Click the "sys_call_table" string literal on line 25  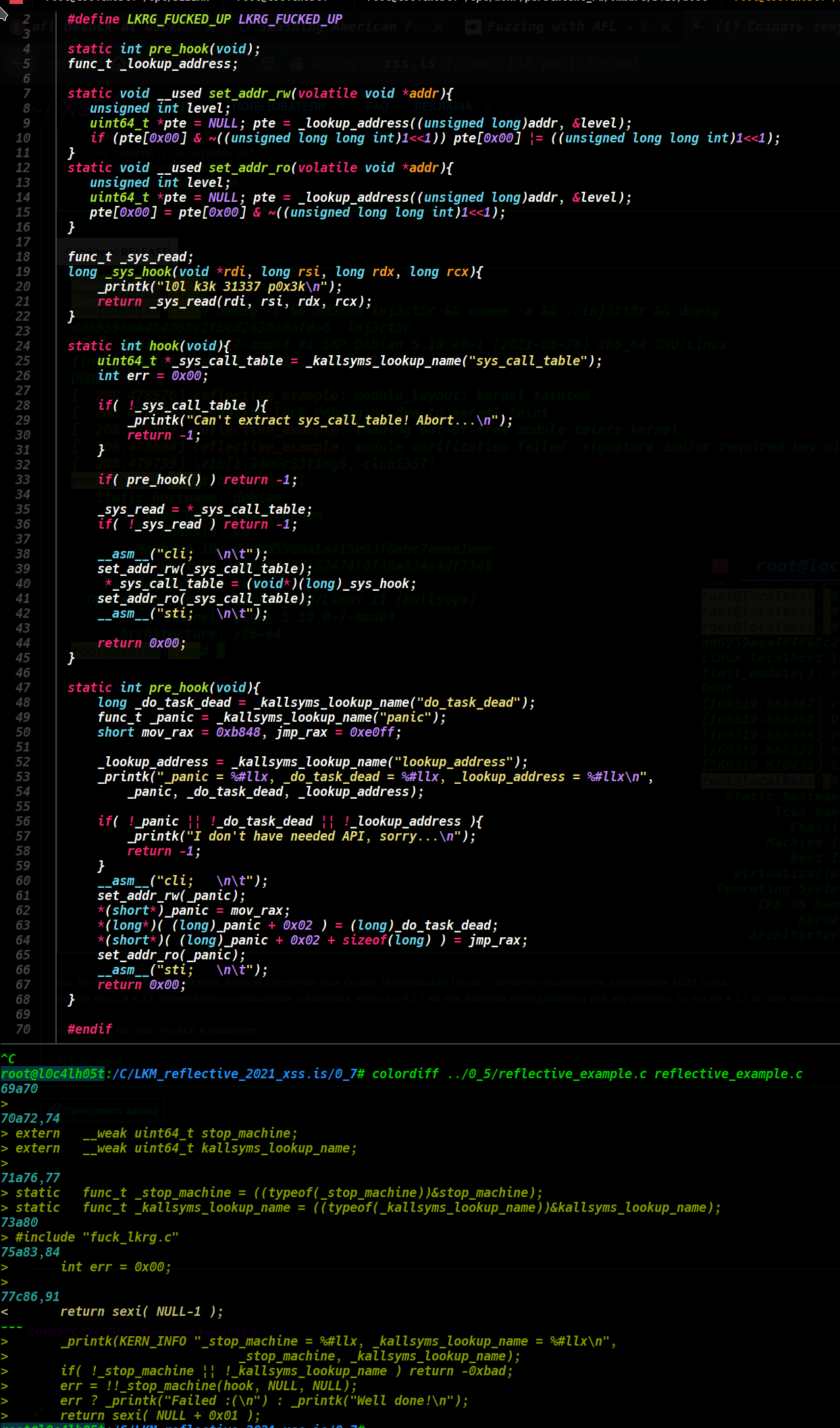point(528,361)
